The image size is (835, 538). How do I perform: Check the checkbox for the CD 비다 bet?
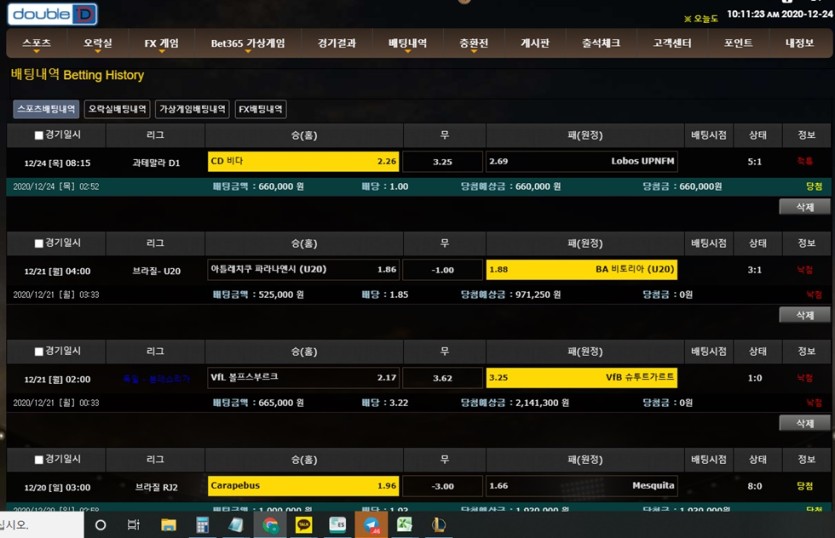38,135
